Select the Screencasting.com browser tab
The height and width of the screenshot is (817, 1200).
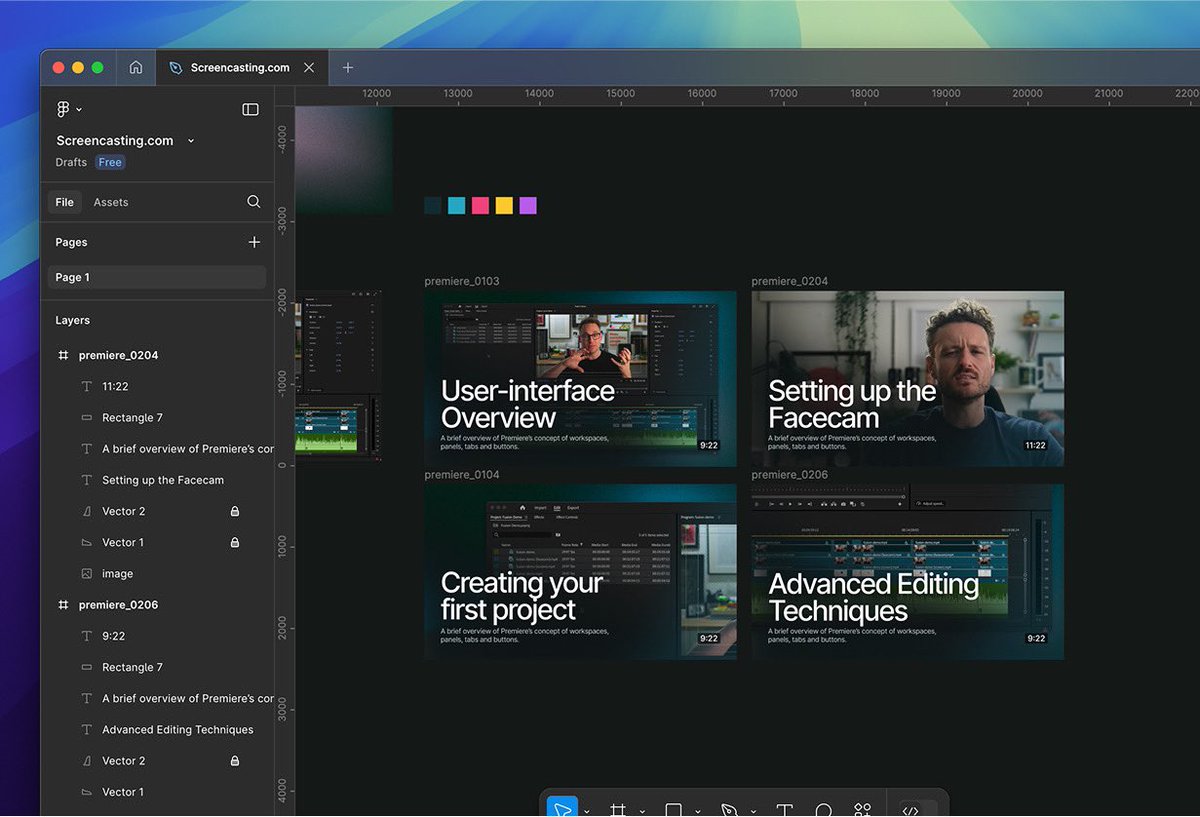click(x=240, y=68)
